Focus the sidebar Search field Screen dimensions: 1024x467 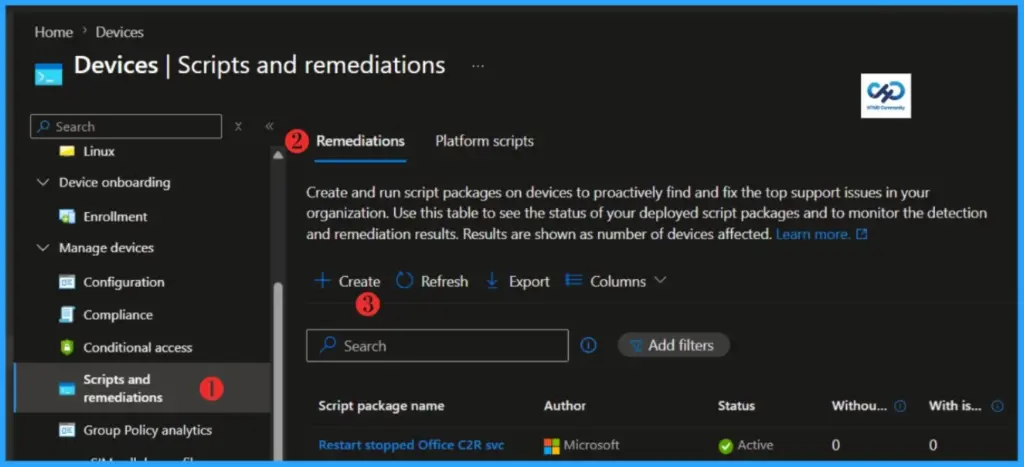126,127
